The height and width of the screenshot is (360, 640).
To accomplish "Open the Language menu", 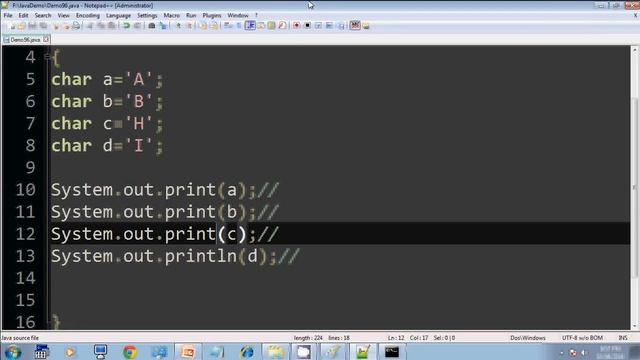I will [x=118, y=15].
